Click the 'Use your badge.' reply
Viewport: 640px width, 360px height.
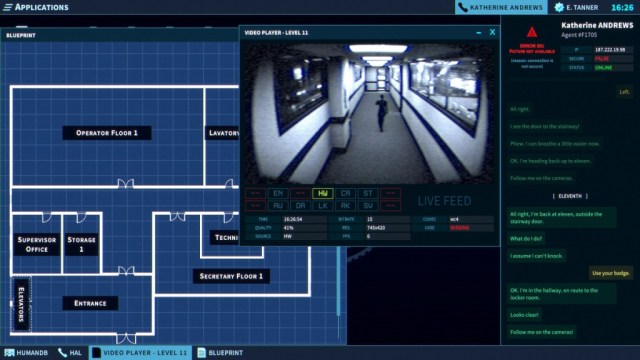pyautogui.click(x=611, y=273)
